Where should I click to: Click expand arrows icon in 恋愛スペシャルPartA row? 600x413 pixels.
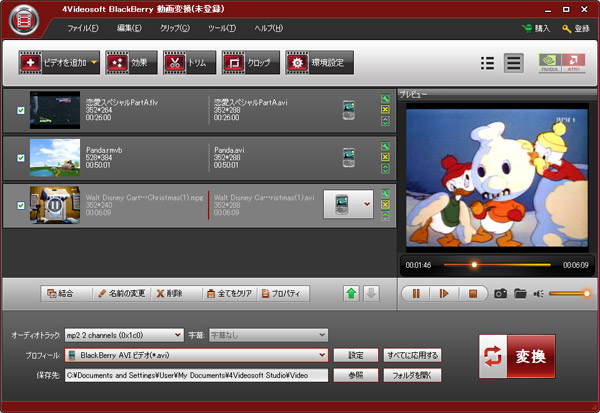(x=385, y=121)
